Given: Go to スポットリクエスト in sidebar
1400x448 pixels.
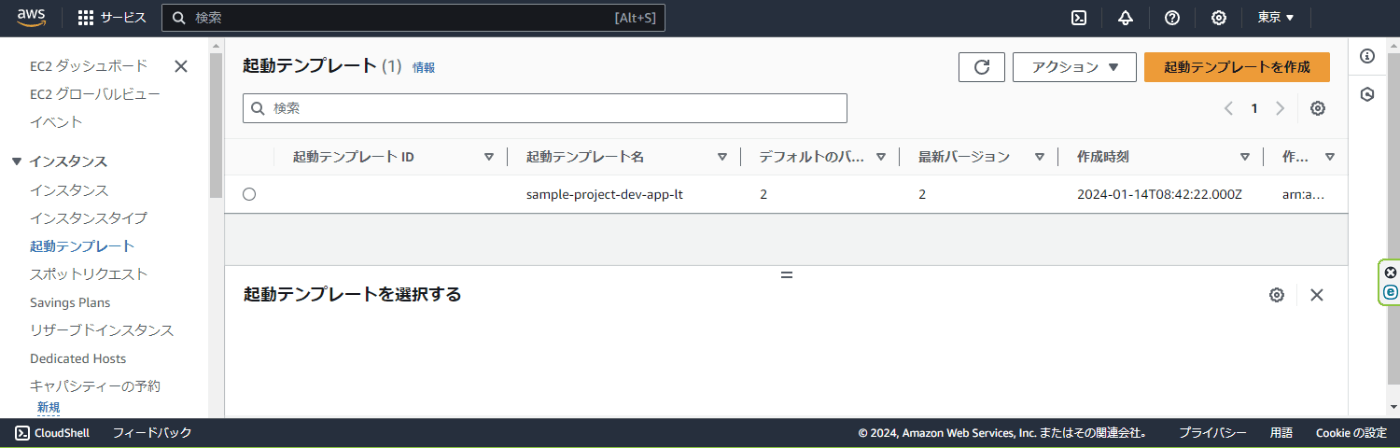Looking at the screenshot, I should coord(89,274).
